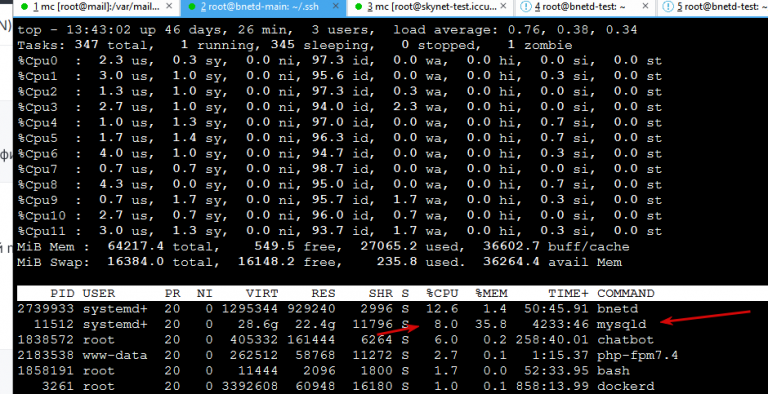Click the COMMAND column header
The height and width of the screenshot is (394, 768).
pos(625,294)
